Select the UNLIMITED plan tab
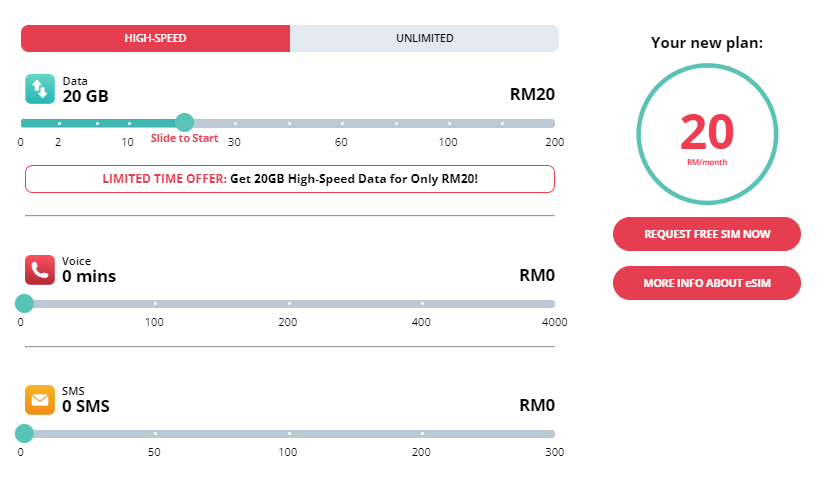 [424, 38]
